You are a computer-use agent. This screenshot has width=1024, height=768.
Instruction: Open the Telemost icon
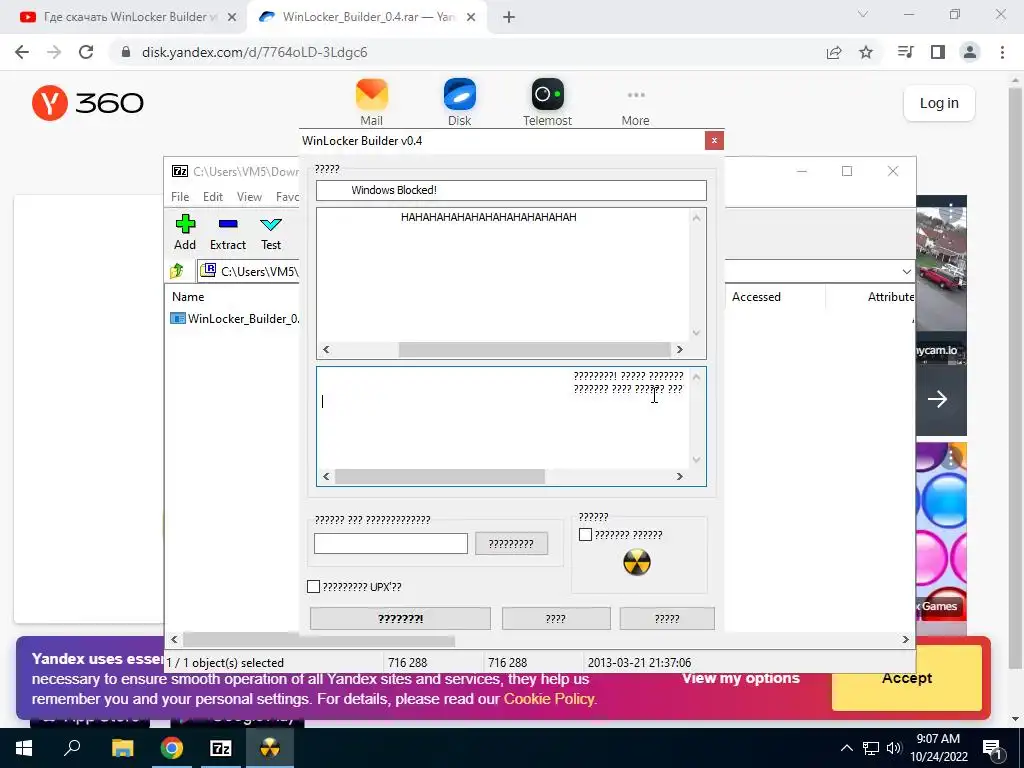point(547,95)
